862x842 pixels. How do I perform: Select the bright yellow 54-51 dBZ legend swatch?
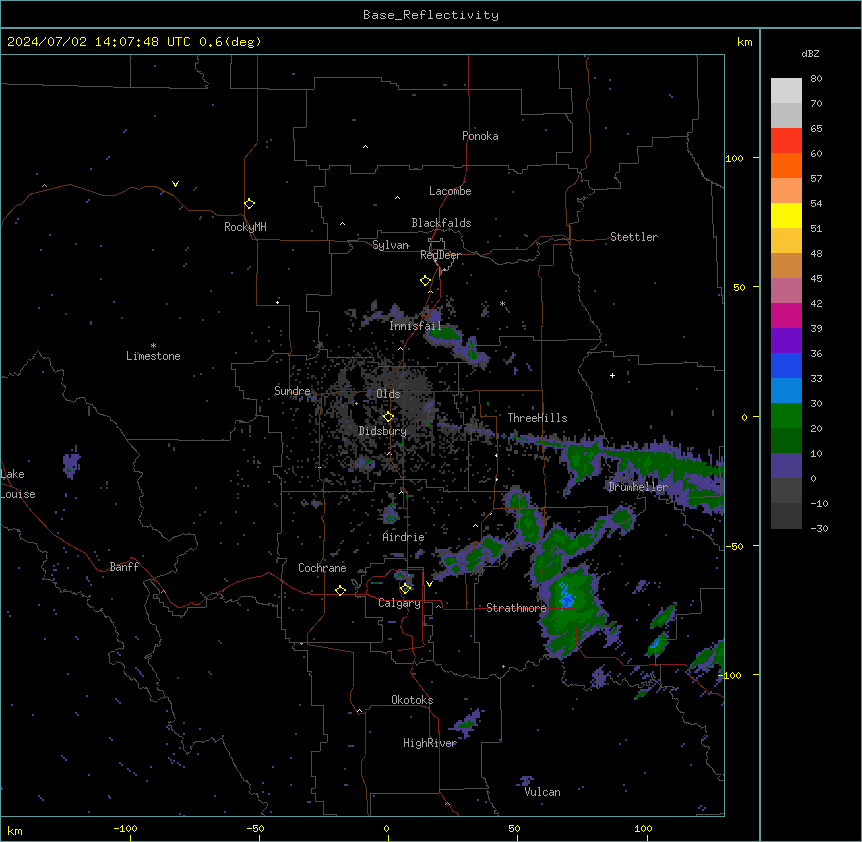pos(786,215)
